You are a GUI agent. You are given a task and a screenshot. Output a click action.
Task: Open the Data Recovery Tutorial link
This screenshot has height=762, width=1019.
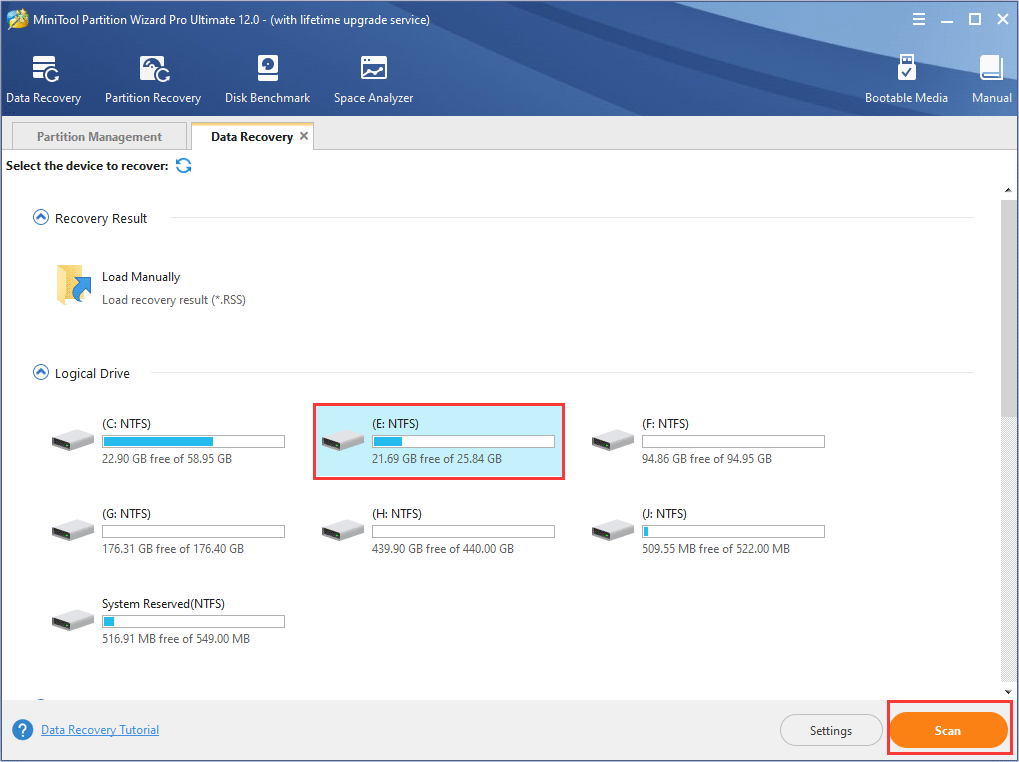coord(100,730)
